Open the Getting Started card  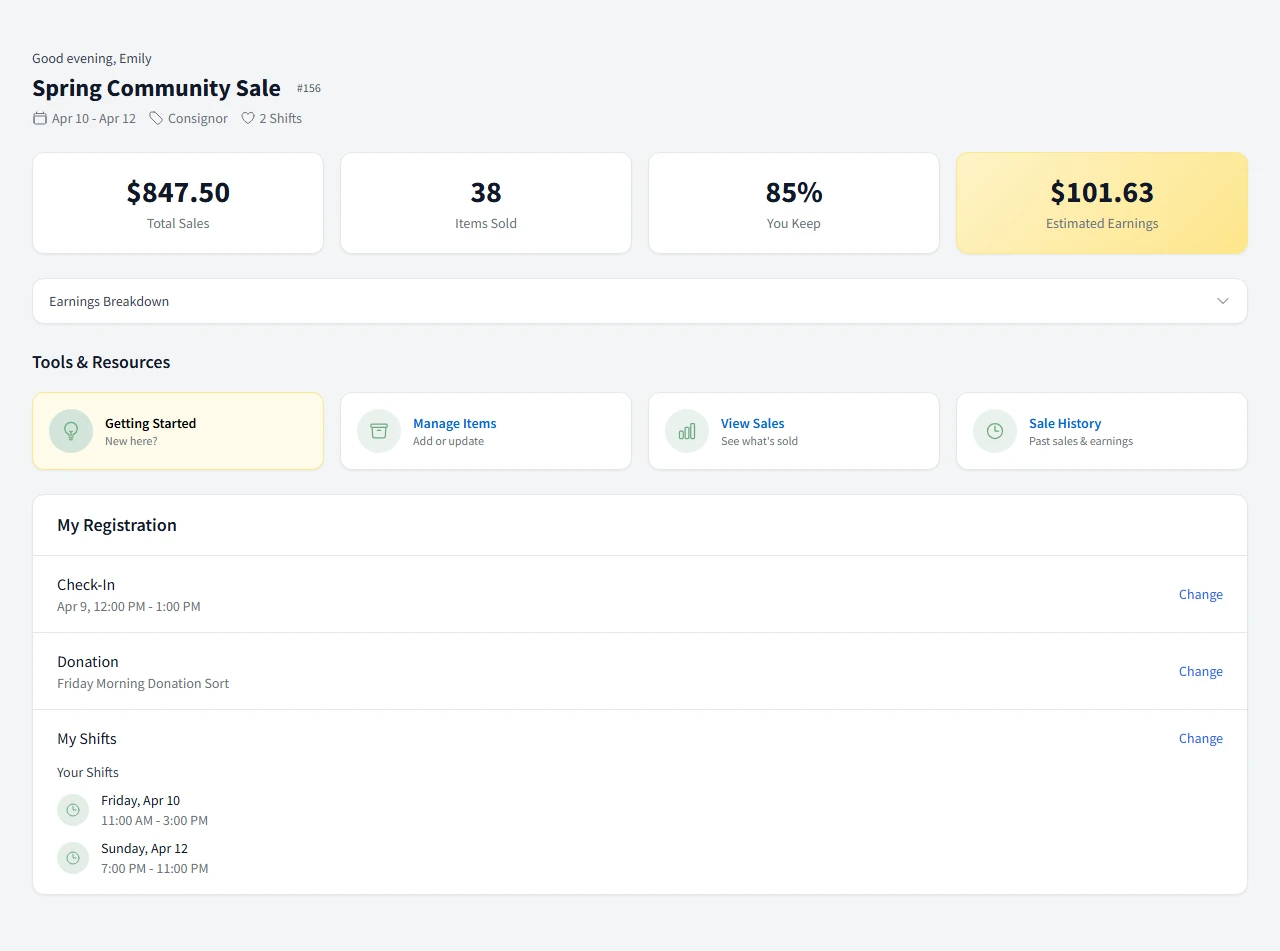point(178,431)
